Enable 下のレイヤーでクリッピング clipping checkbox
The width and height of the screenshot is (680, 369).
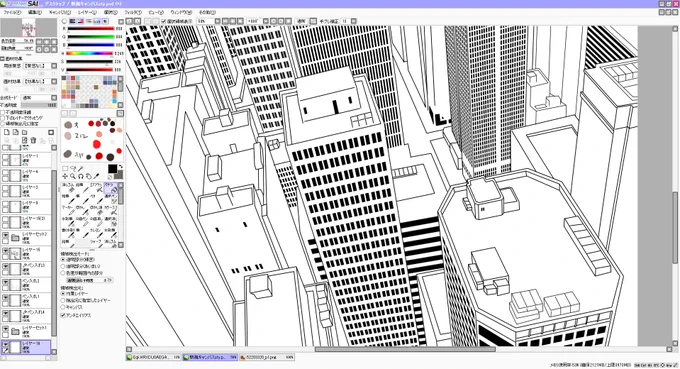[x=3, y=118]
